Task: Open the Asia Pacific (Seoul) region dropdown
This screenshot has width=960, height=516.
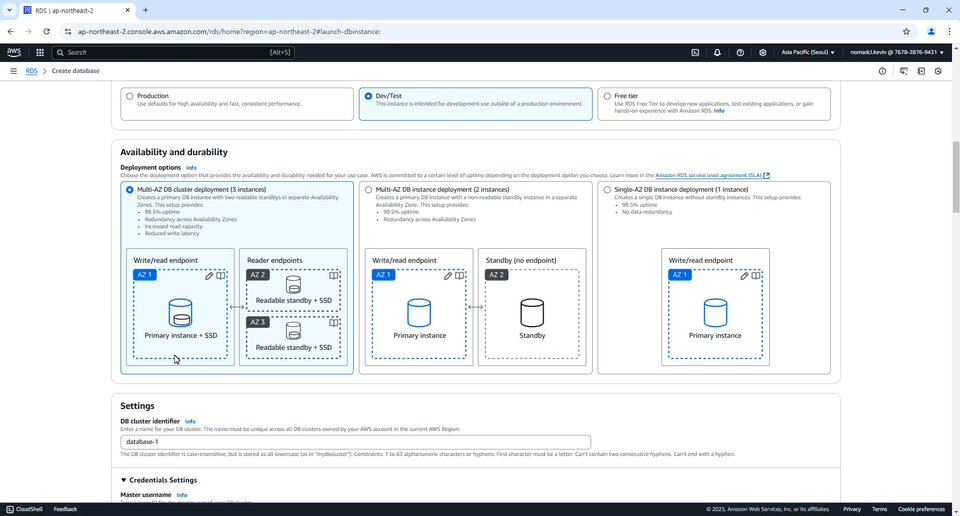Action: pyautogui.click(x=808, y=53)
